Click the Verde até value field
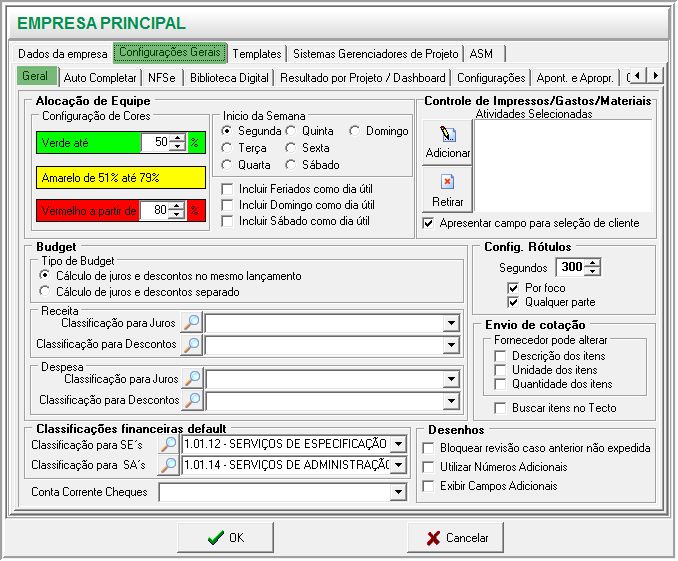This screenshot has height=561, width=678. pos(155,142)
